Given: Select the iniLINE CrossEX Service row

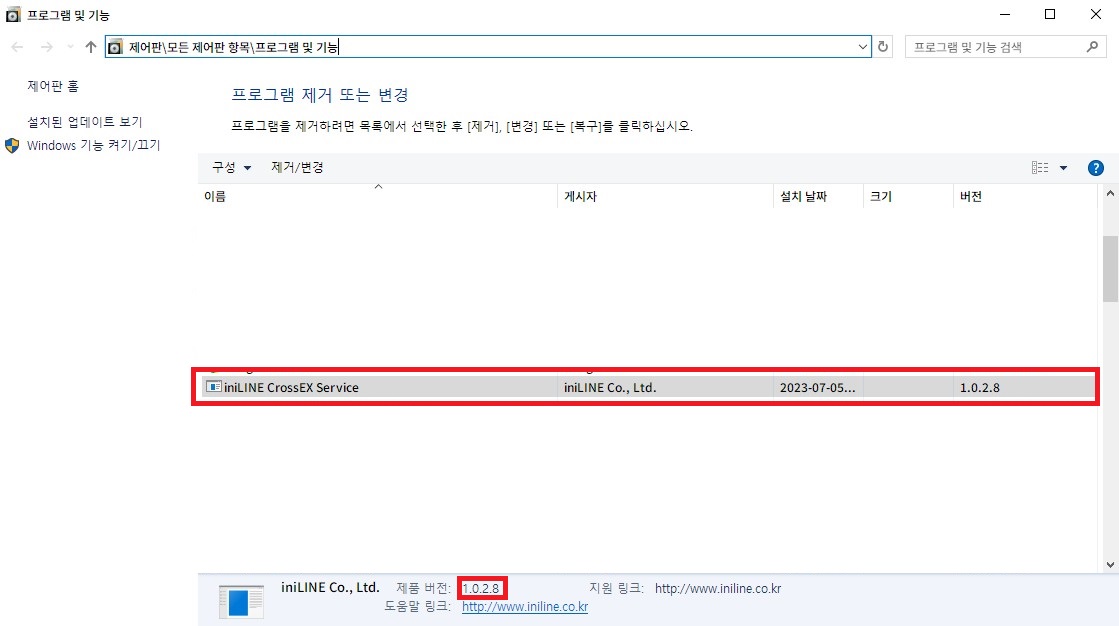Looking at the screenshot, I should (647, 388).
